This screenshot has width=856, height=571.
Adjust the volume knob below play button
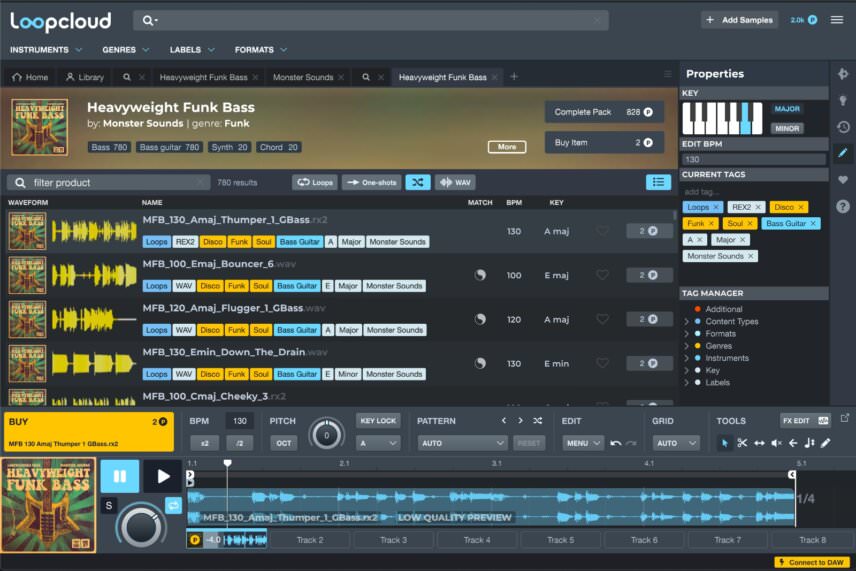[x=140, y=526]
